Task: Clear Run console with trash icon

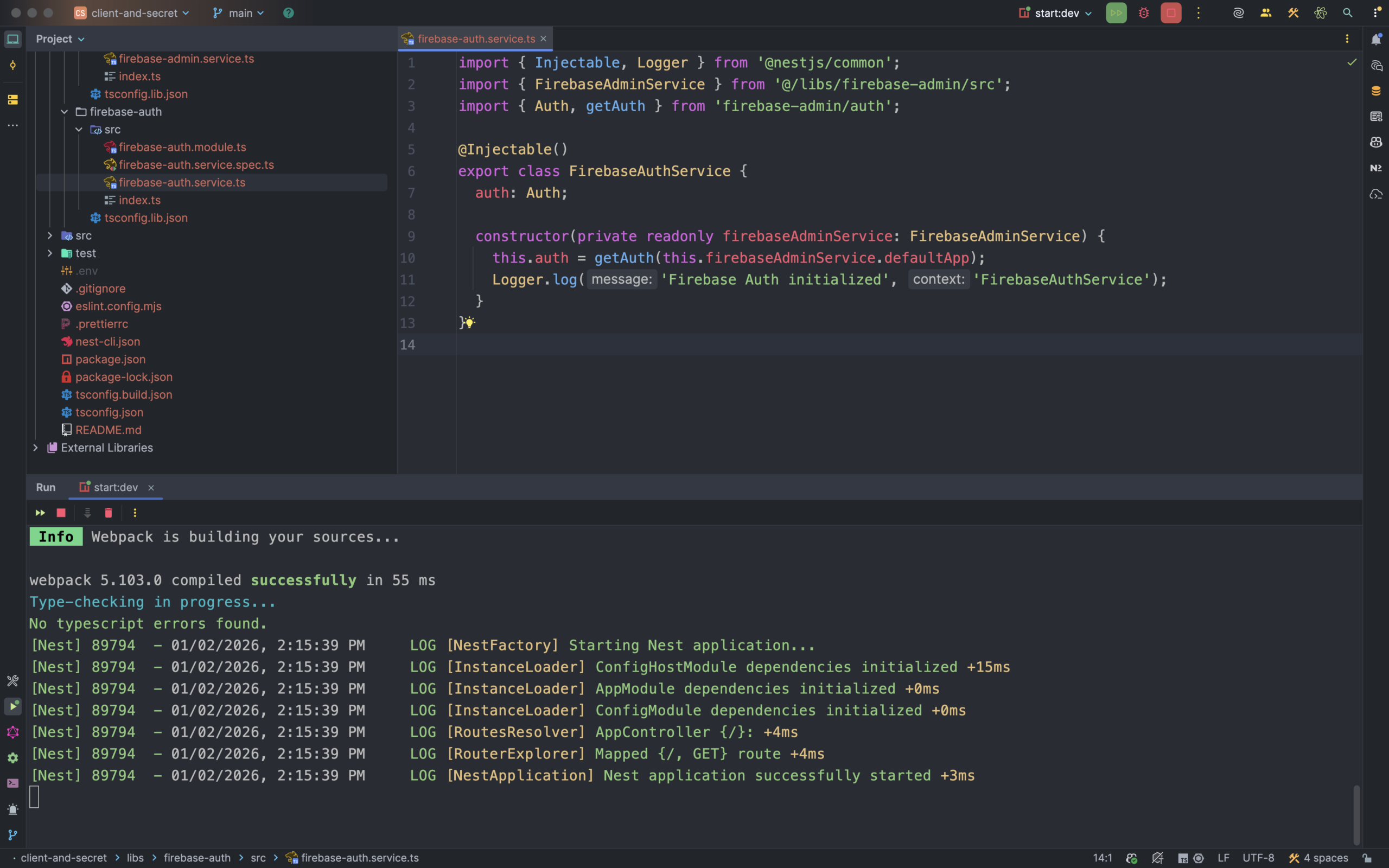Action: click(x=109, y=513)
